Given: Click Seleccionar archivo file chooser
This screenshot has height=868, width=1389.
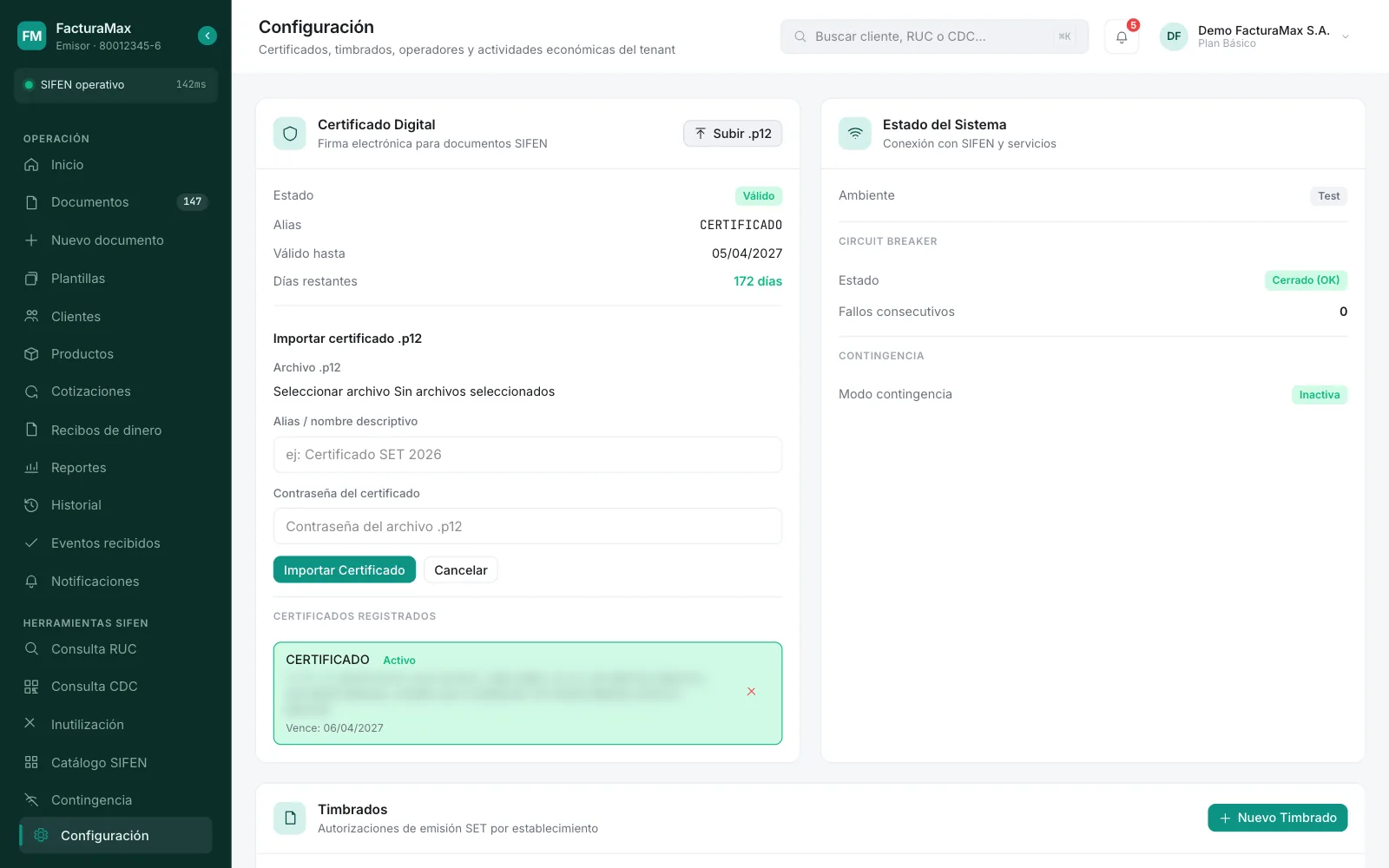Looking at the screenshot, I should click(332, 391).
